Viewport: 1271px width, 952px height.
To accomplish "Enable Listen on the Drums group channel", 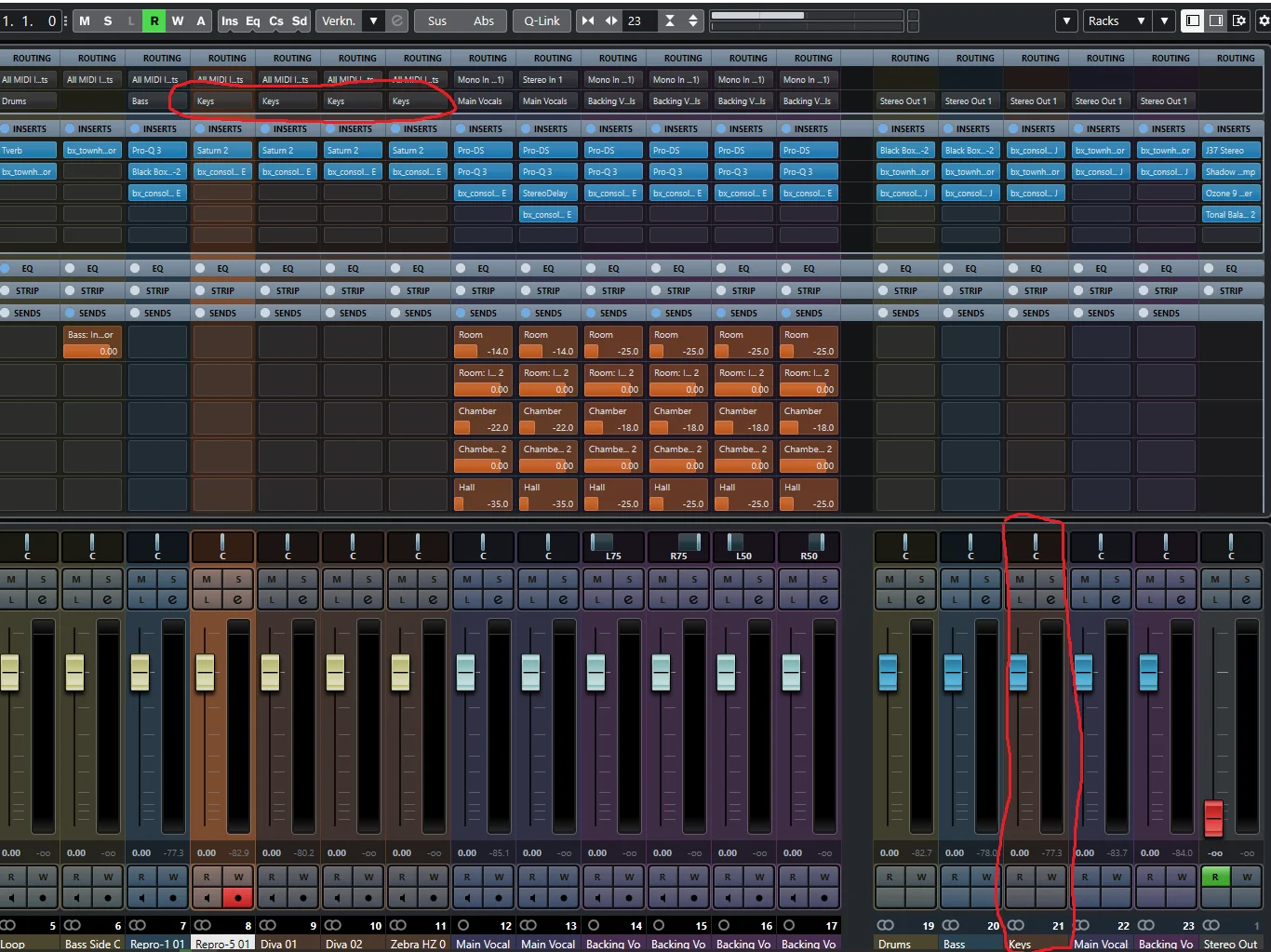I will (890, 599).
